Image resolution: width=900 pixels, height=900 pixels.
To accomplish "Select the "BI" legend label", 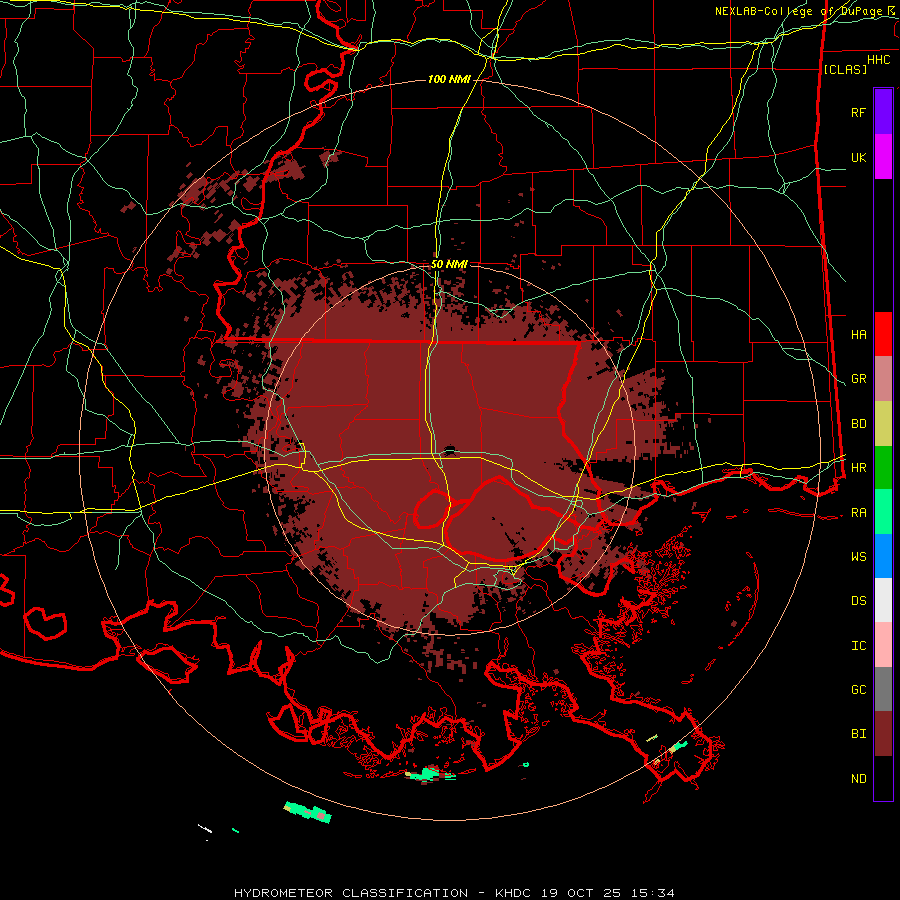I will pos(858,734).
